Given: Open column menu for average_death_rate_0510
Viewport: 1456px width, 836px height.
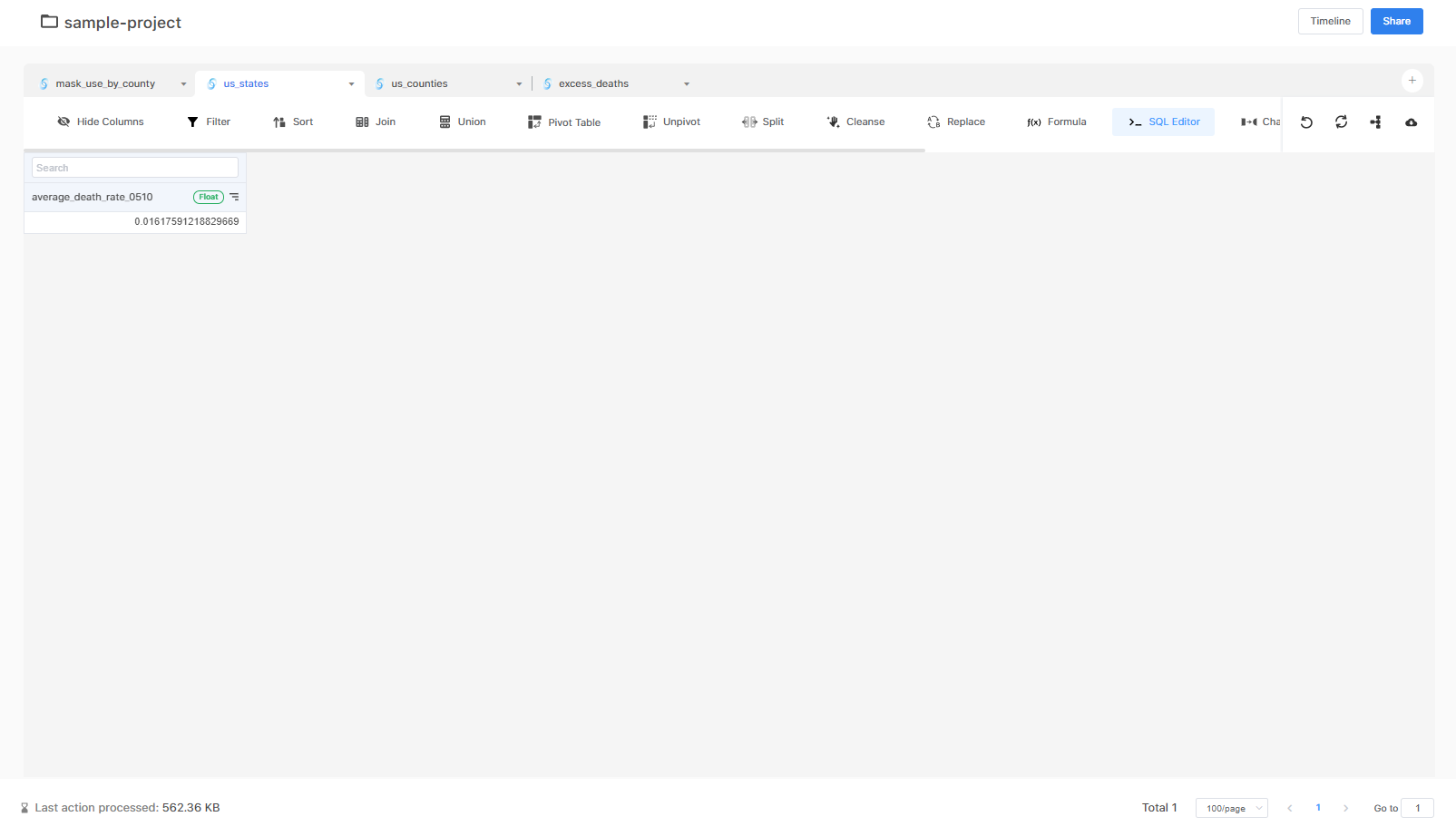Looking at the screenshot, I should [x=234, y=197].
